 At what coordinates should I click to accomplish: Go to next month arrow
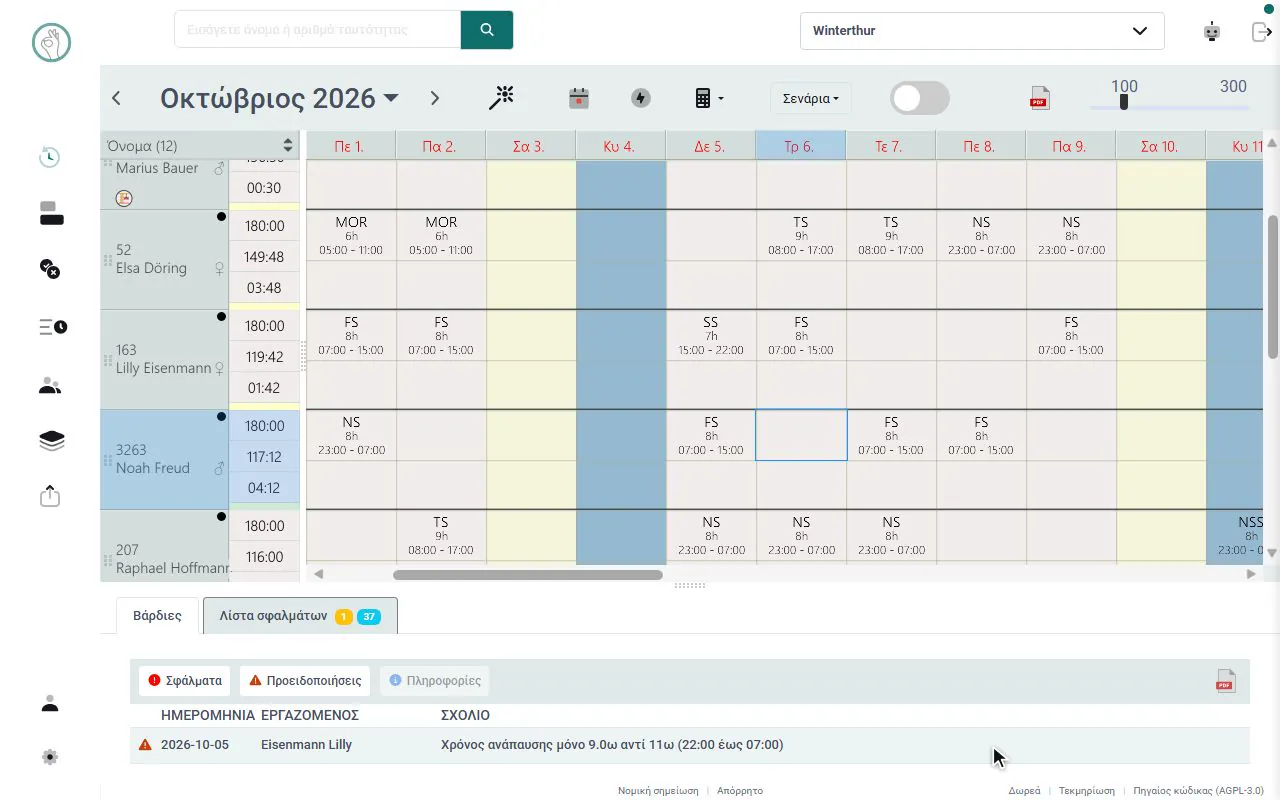434,98
